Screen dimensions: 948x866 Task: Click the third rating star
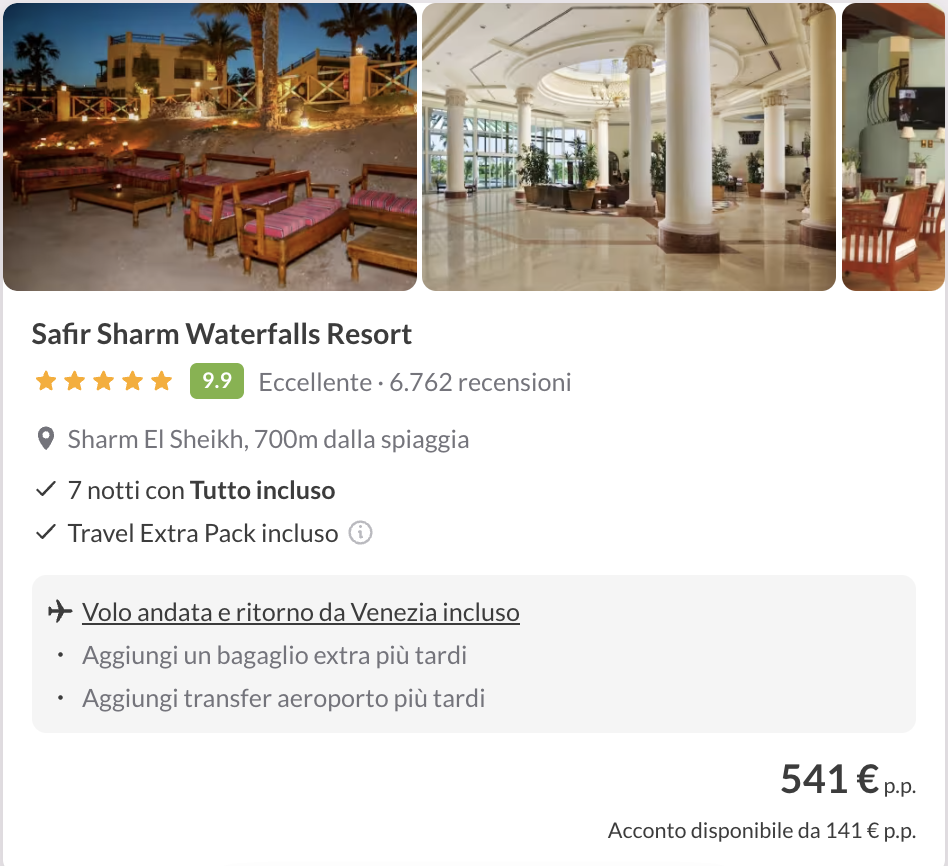103,381
